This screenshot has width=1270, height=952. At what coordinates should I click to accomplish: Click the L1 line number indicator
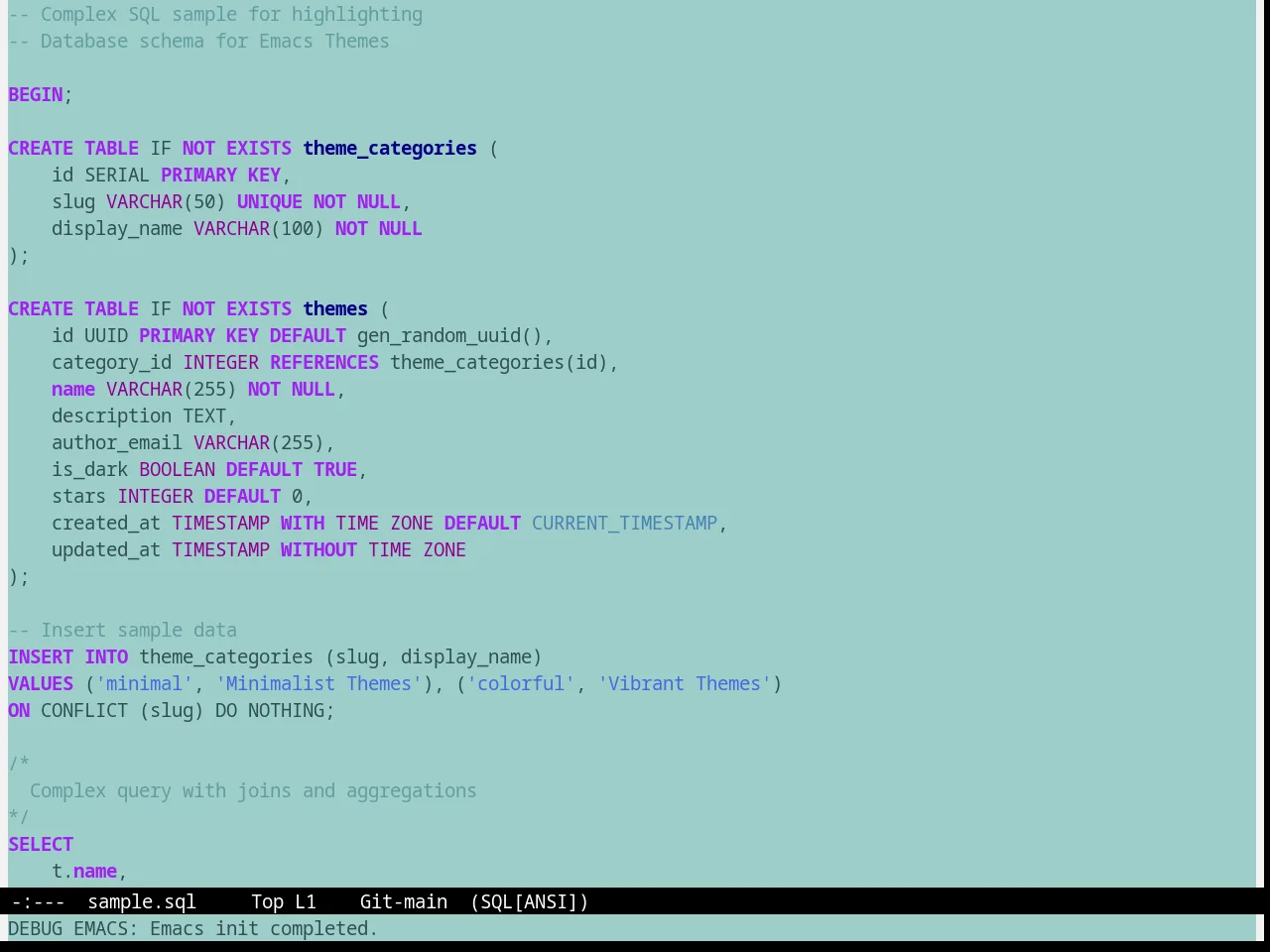305,901
